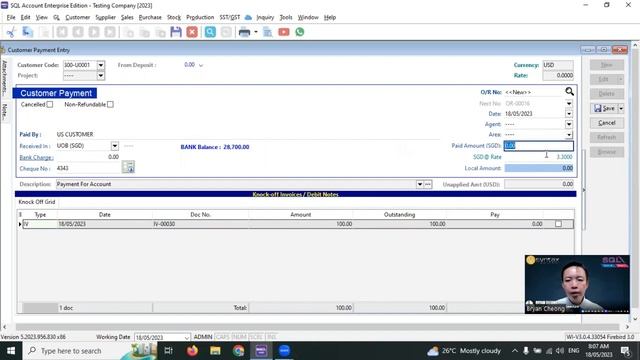Click the Local Amount field
The height and width of the screenshot is (360, 640).
(x=539, y=168)
